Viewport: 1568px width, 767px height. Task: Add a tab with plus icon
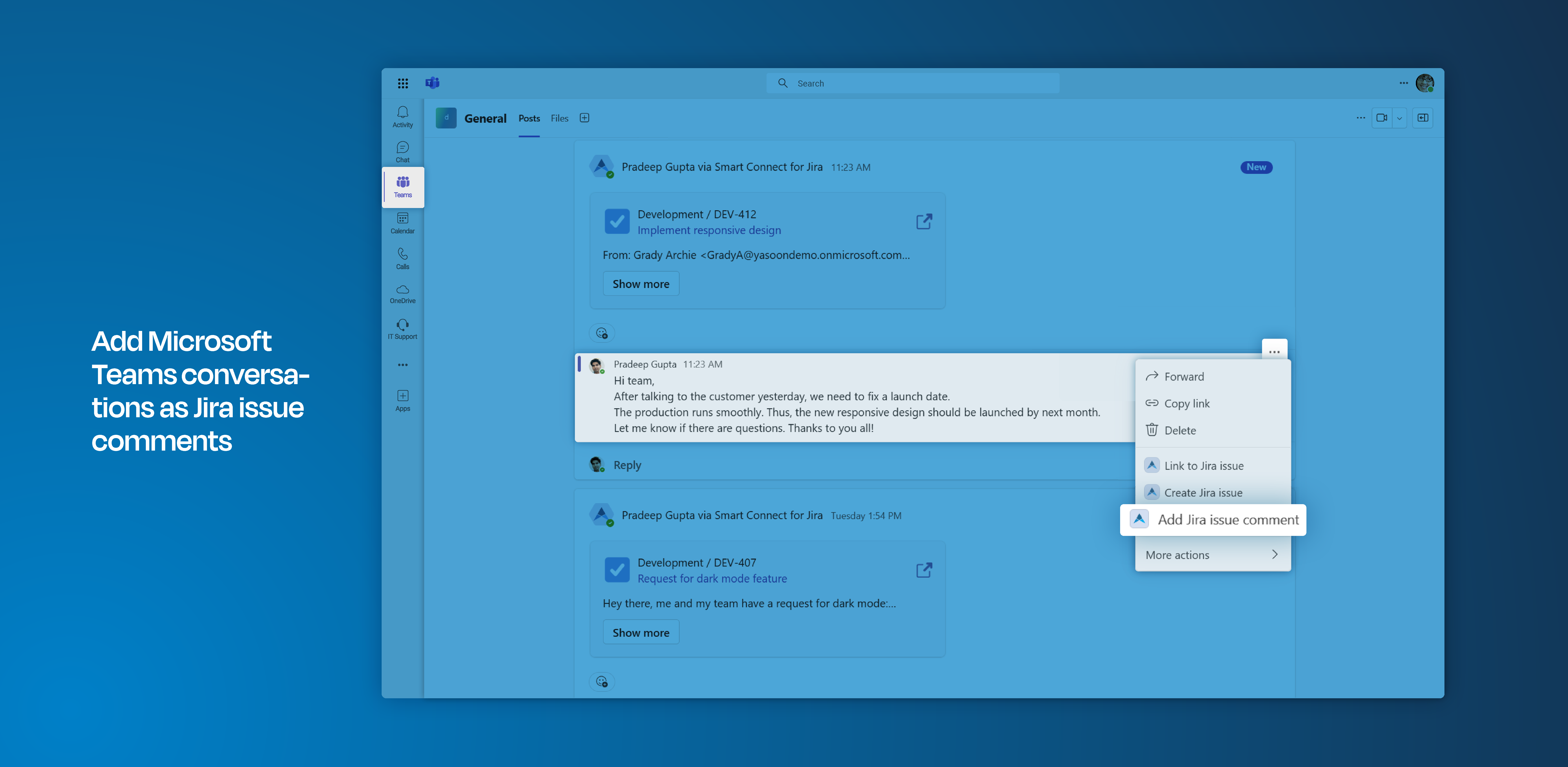click(x=584, y=118)
